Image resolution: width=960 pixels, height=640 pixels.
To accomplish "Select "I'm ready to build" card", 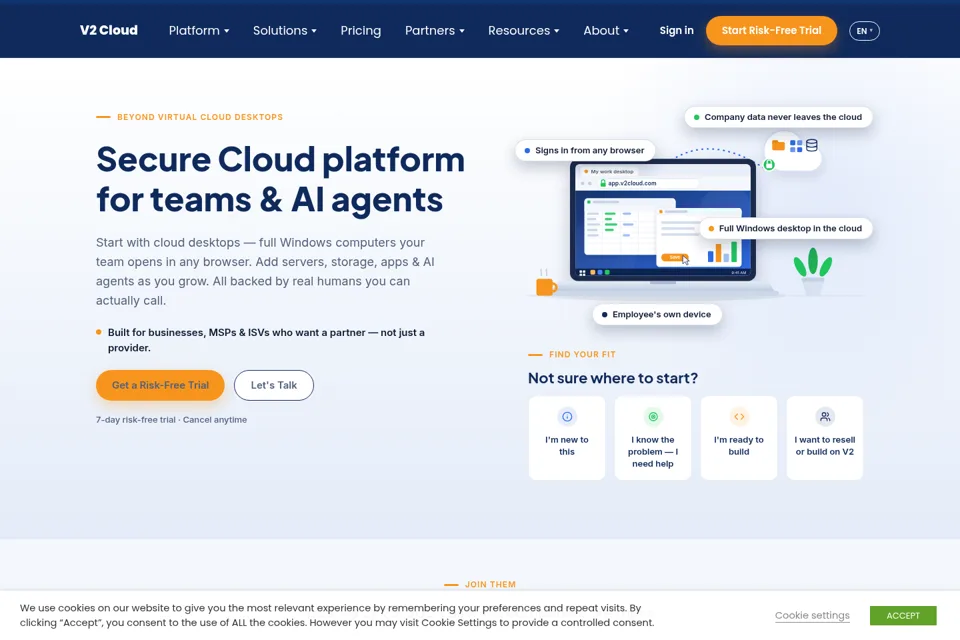I will [739, 438].
